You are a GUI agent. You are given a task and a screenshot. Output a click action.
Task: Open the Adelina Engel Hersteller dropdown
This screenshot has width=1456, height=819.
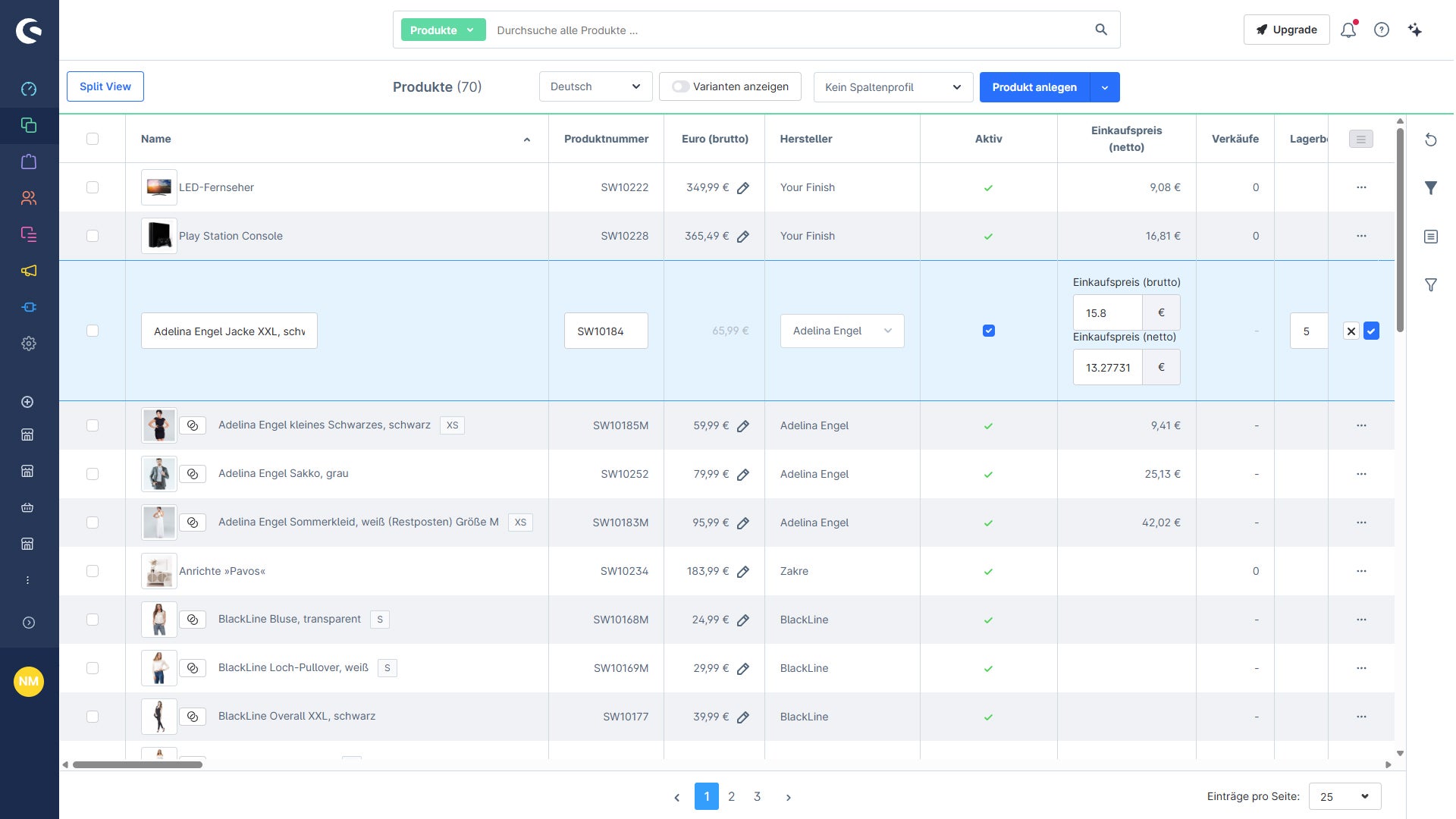[x=843, y=331]
